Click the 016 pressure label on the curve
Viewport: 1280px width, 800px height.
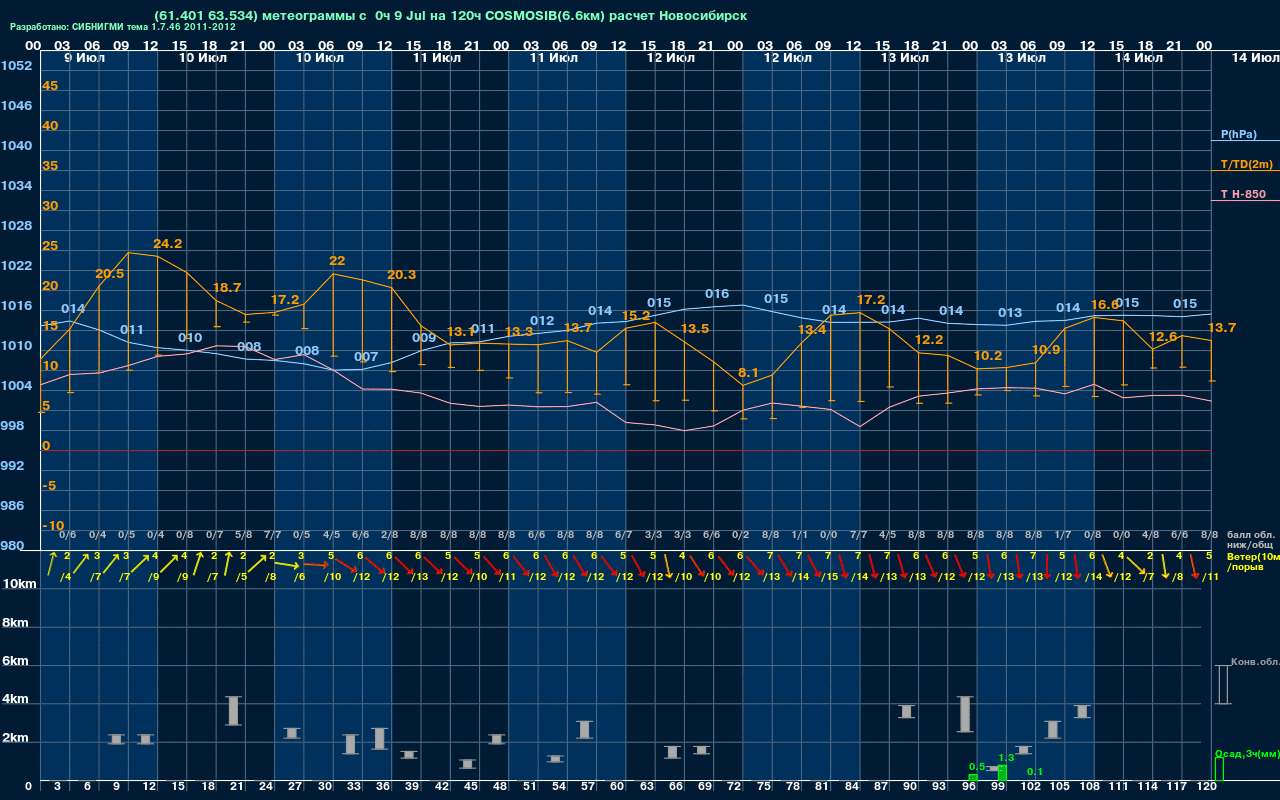pyautogui.click(x=717, y=294)
